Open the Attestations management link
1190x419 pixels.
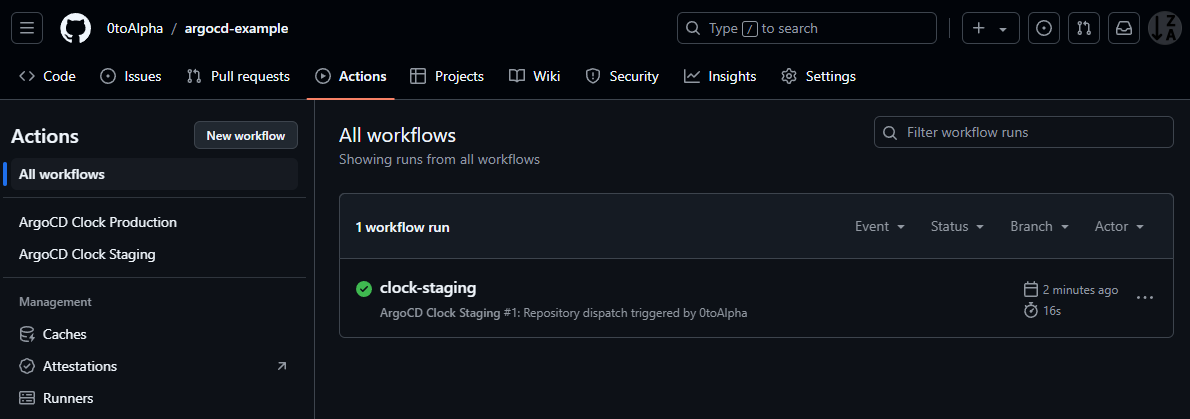click(80, 366)
